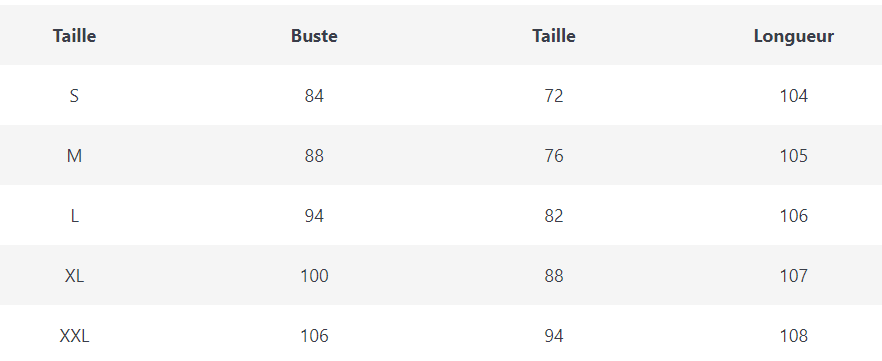Screen dimensions: 882x361
Task: Click the second Taille column header
Action: click(554, 36)
